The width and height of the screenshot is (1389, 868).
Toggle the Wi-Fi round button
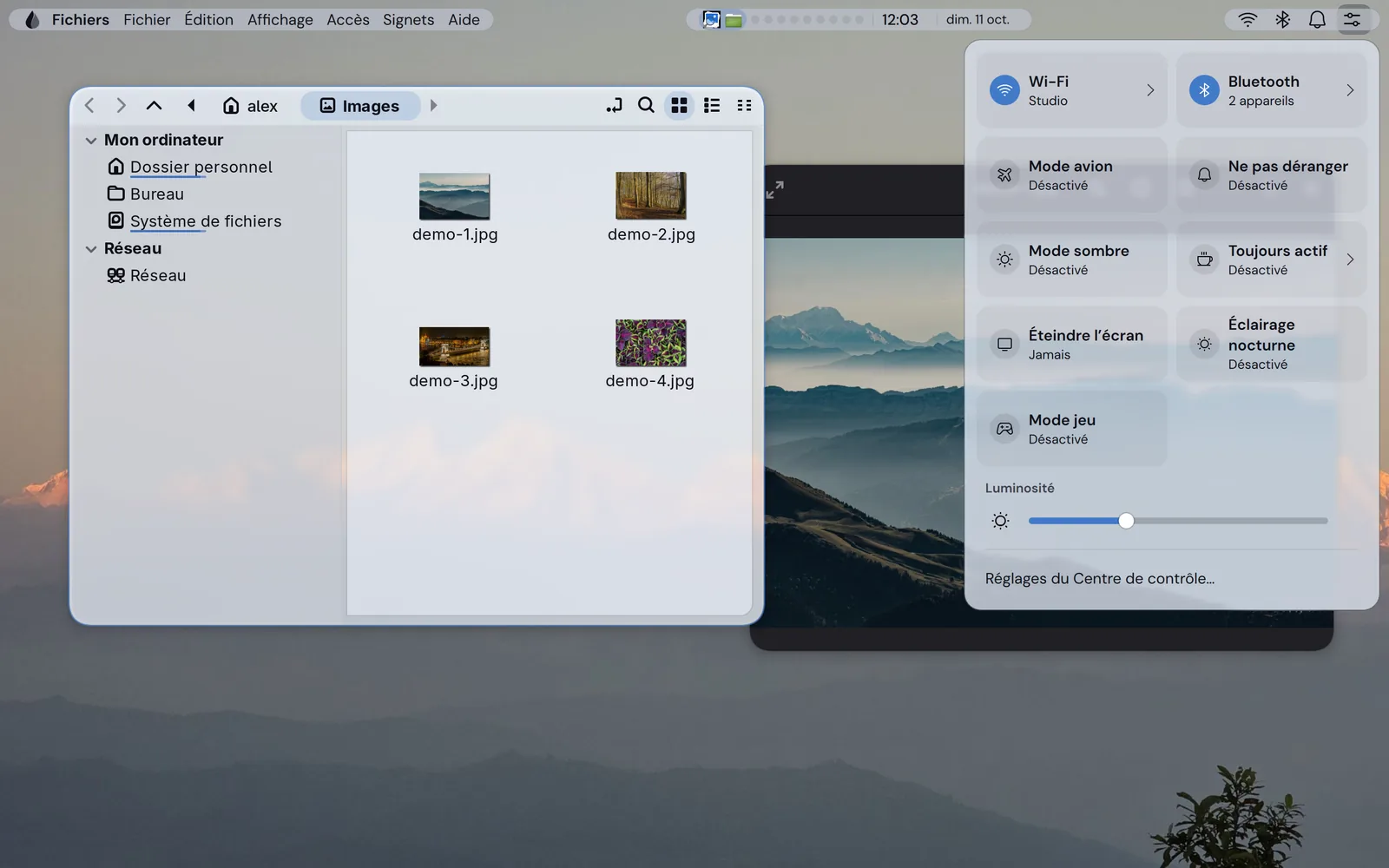[1004, 90]
